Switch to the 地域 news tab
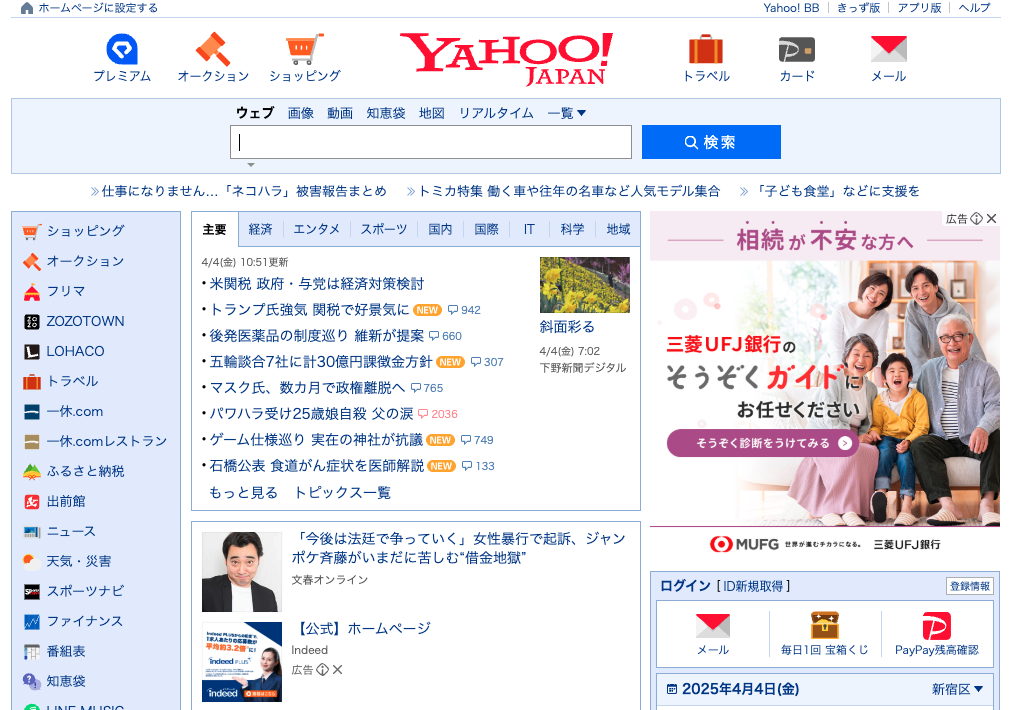 point(618,229)
